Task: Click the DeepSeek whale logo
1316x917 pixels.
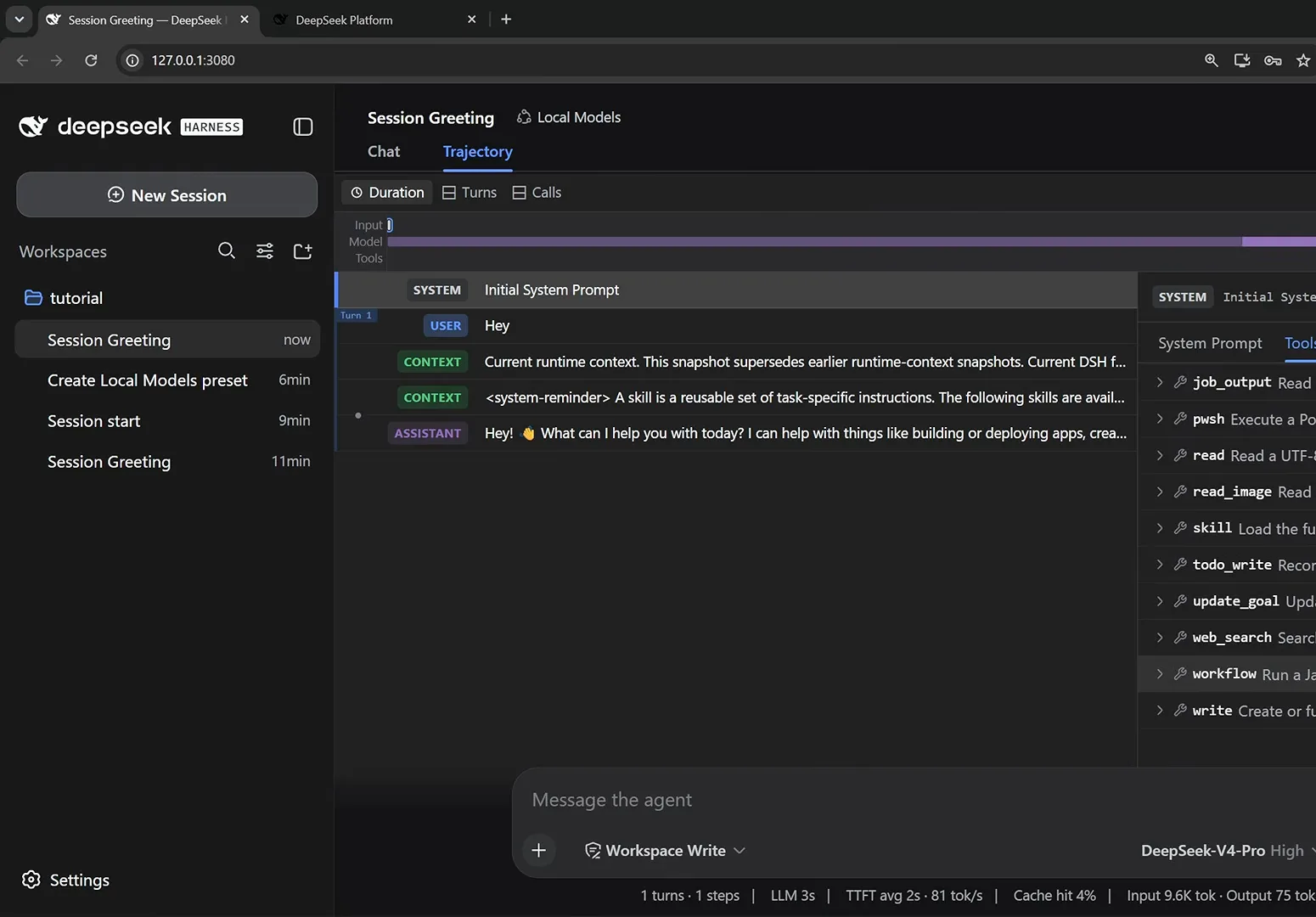Action: 33,127
